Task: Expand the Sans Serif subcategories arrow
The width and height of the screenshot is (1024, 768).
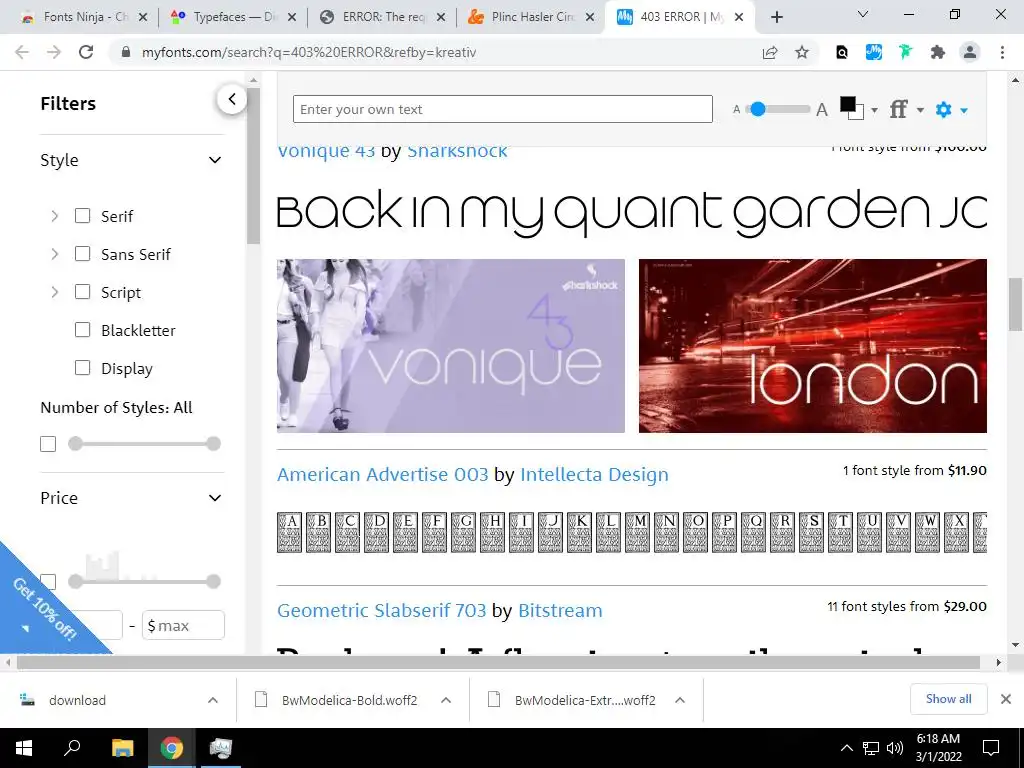Action: (x=55, y=254)
